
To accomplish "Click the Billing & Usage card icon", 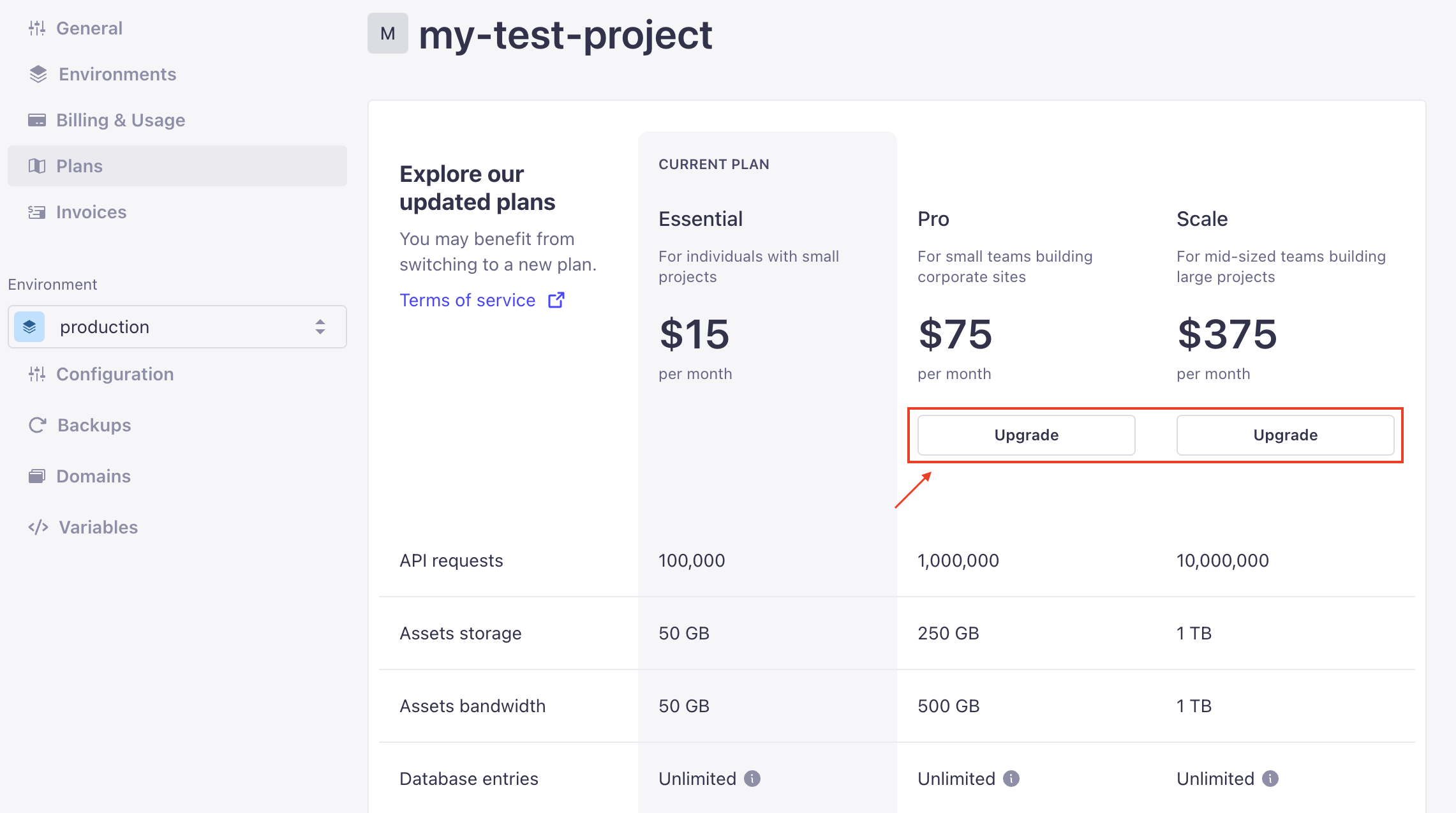I will [x=37, y=120].
